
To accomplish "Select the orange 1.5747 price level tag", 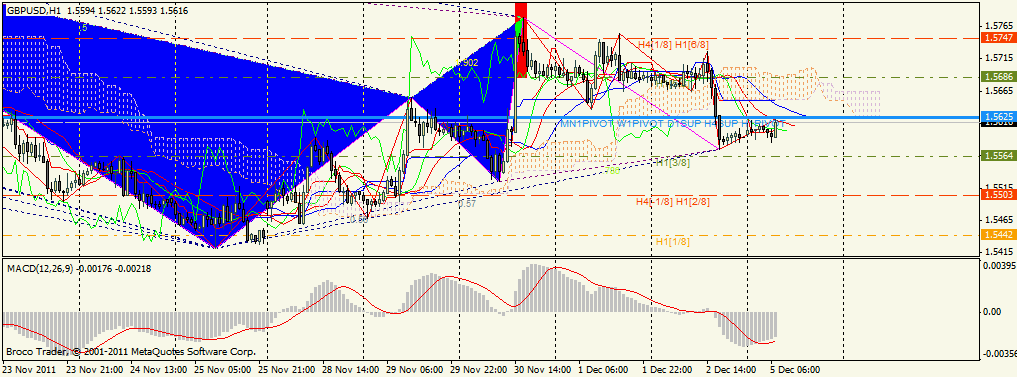I will 998,39.
